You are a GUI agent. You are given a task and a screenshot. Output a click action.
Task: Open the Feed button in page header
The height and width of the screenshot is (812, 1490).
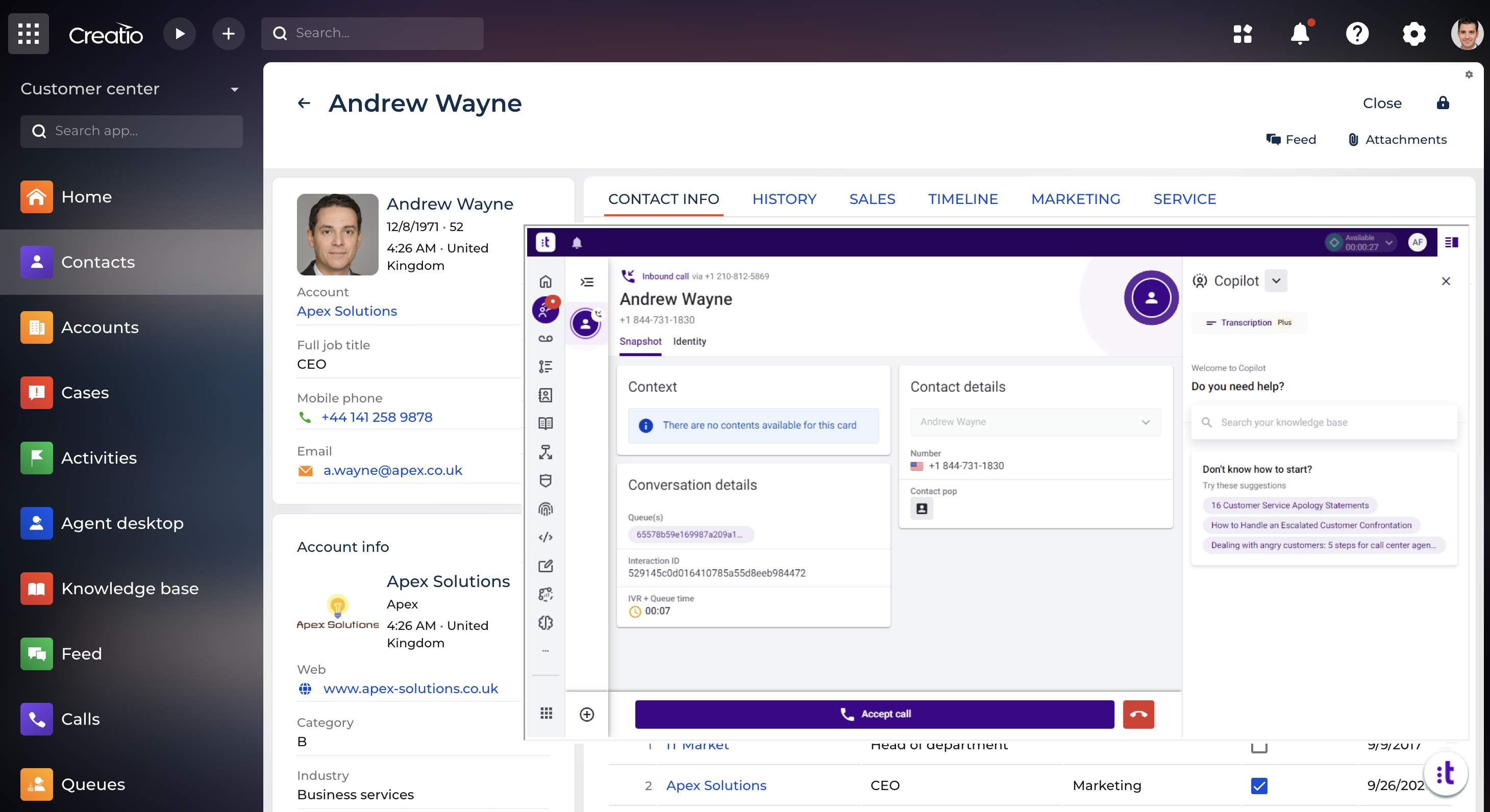click(1290, 139)
